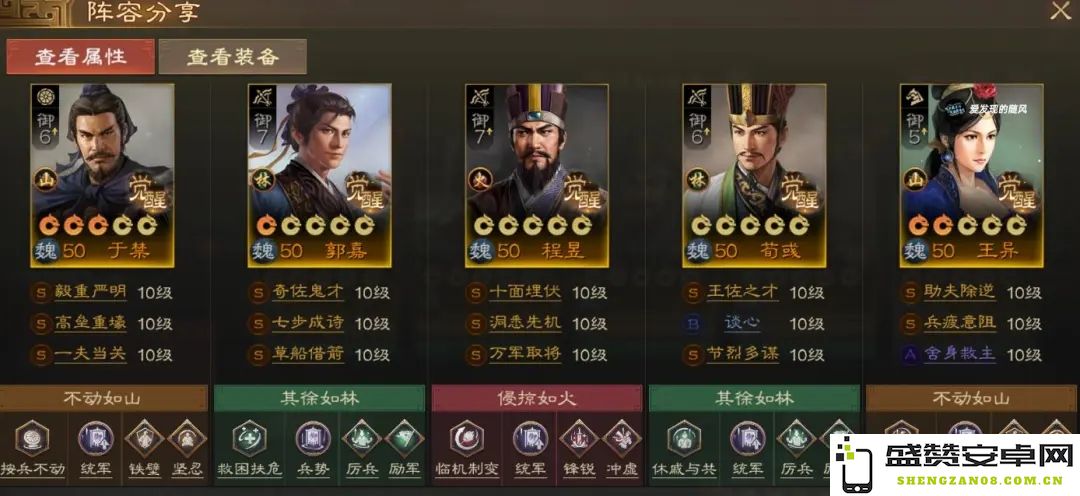
Task: Open the 毅重严明 skill link
Action: (90, 292)
